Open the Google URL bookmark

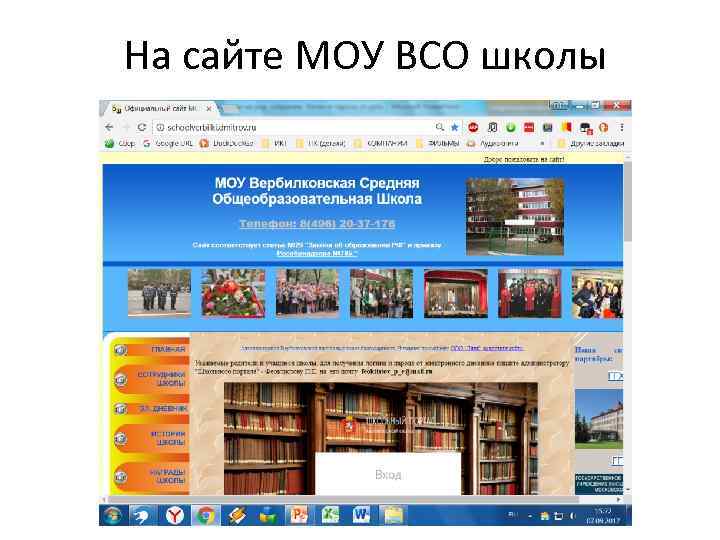tap(168, 143)
